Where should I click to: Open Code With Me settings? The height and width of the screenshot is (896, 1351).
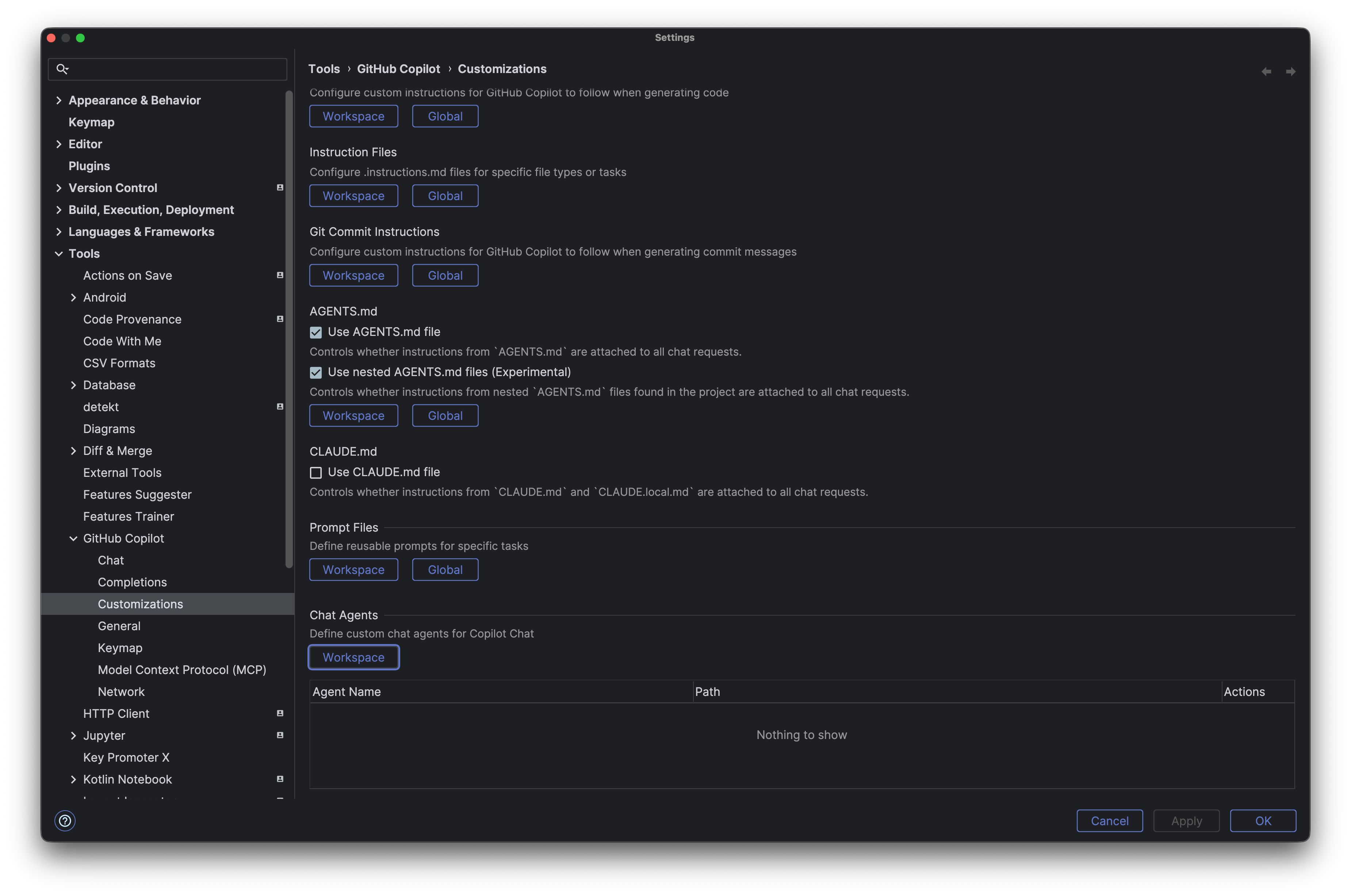tap(122, 341)
